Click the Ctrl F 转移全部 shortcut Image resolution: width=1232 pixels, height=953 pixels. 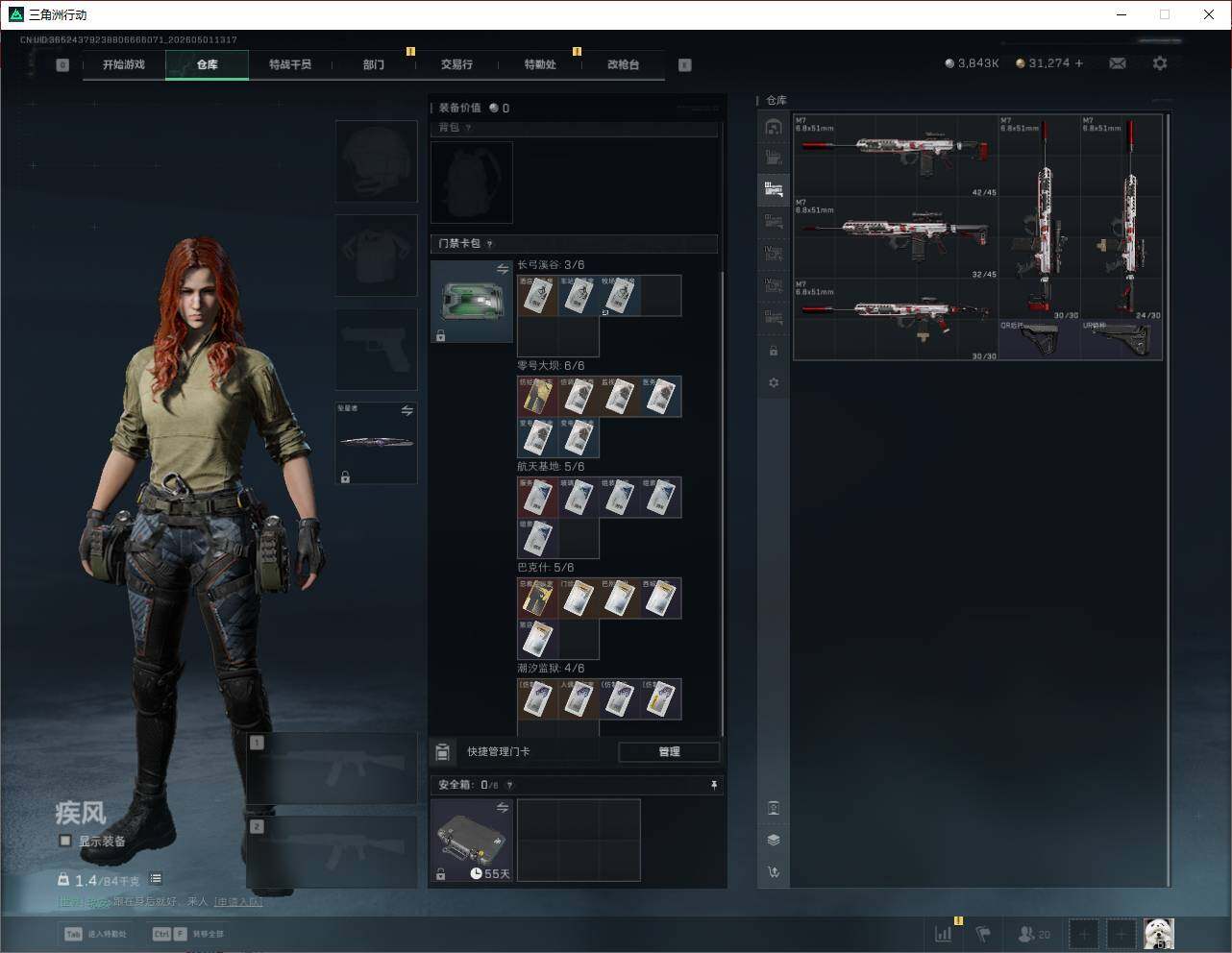pyautogui.click(x=188, y=934)
